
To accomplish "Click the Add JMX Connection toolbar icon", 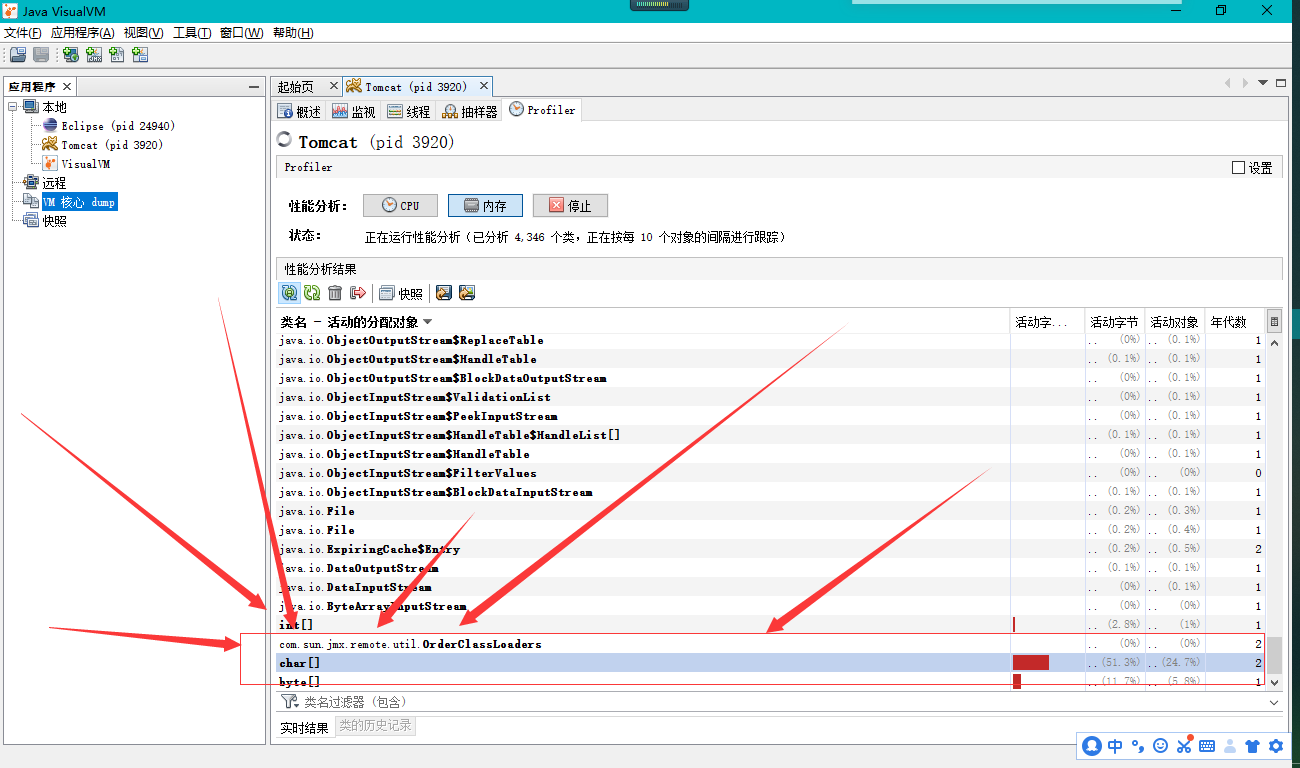I will click(94, 55).
